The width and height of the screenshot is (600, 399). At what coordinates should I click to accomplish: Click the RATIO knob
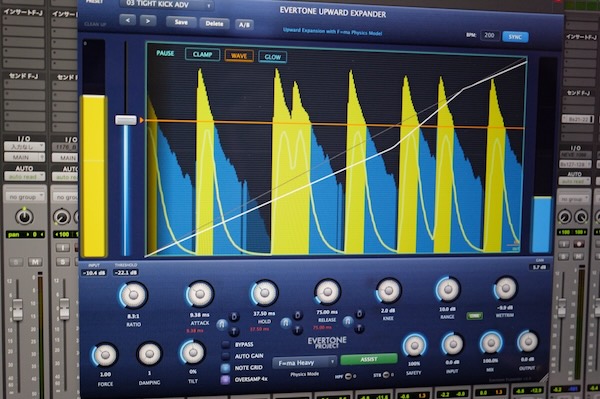[x=133, y=295]
